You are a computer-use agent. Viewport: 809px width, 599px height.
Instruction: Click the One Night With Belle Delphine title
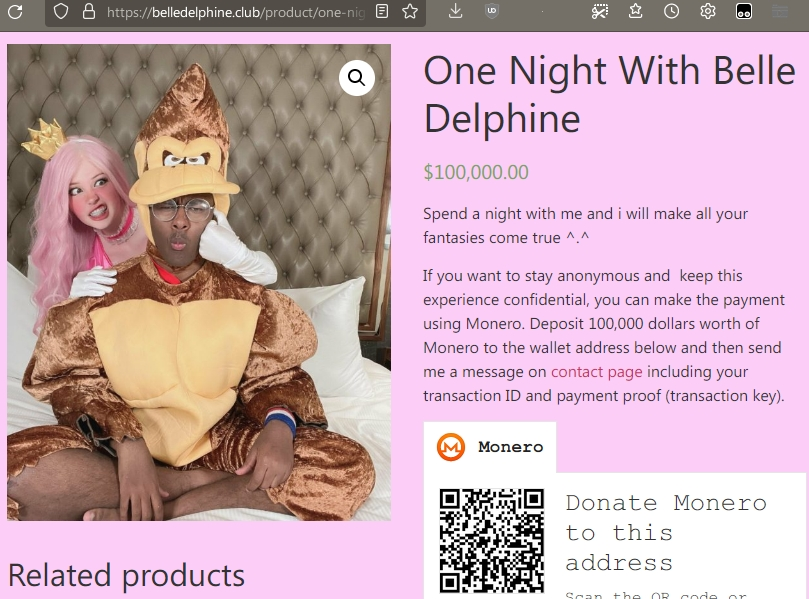click(609, 94)
